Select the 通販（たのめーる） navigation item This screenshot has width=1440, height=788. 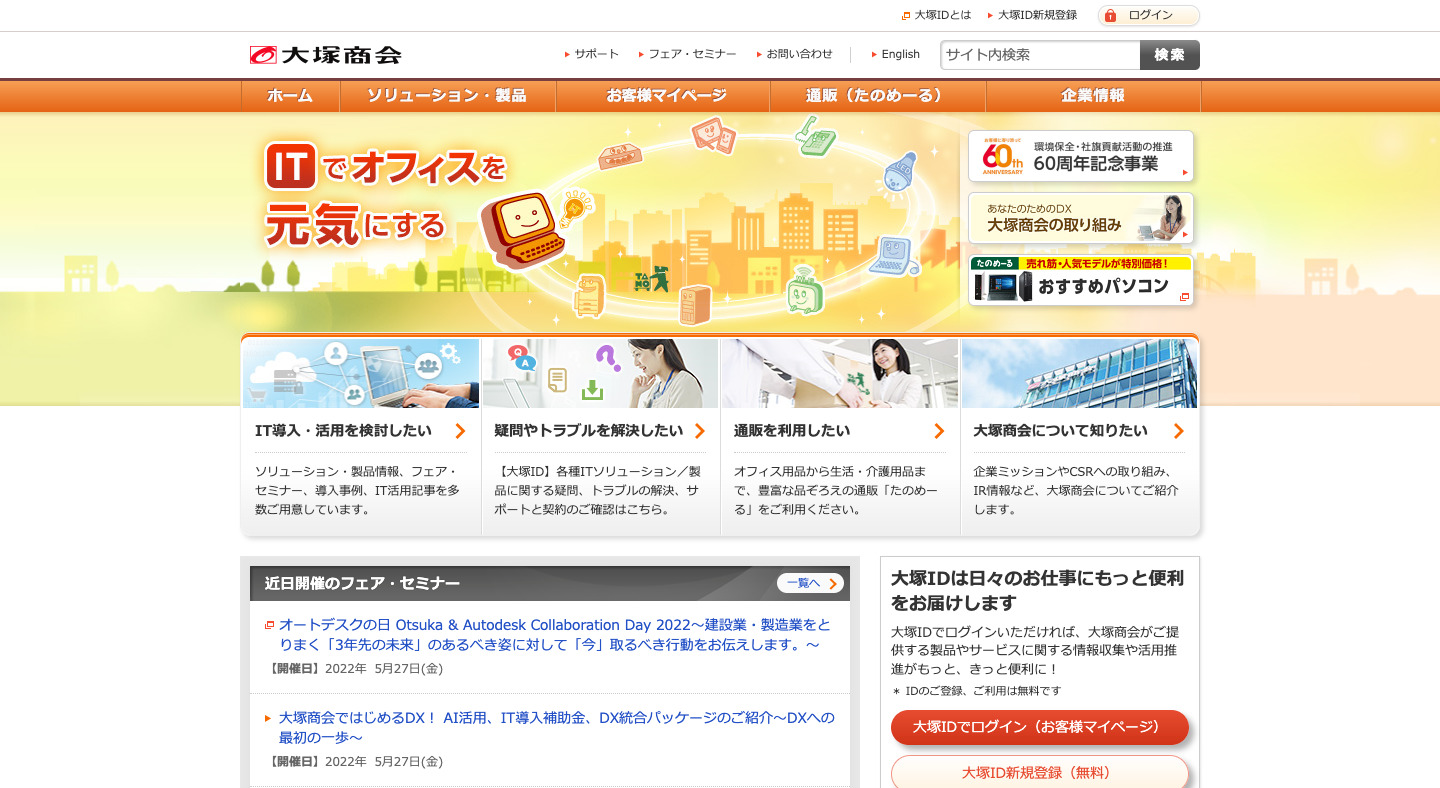coord(876,96)
